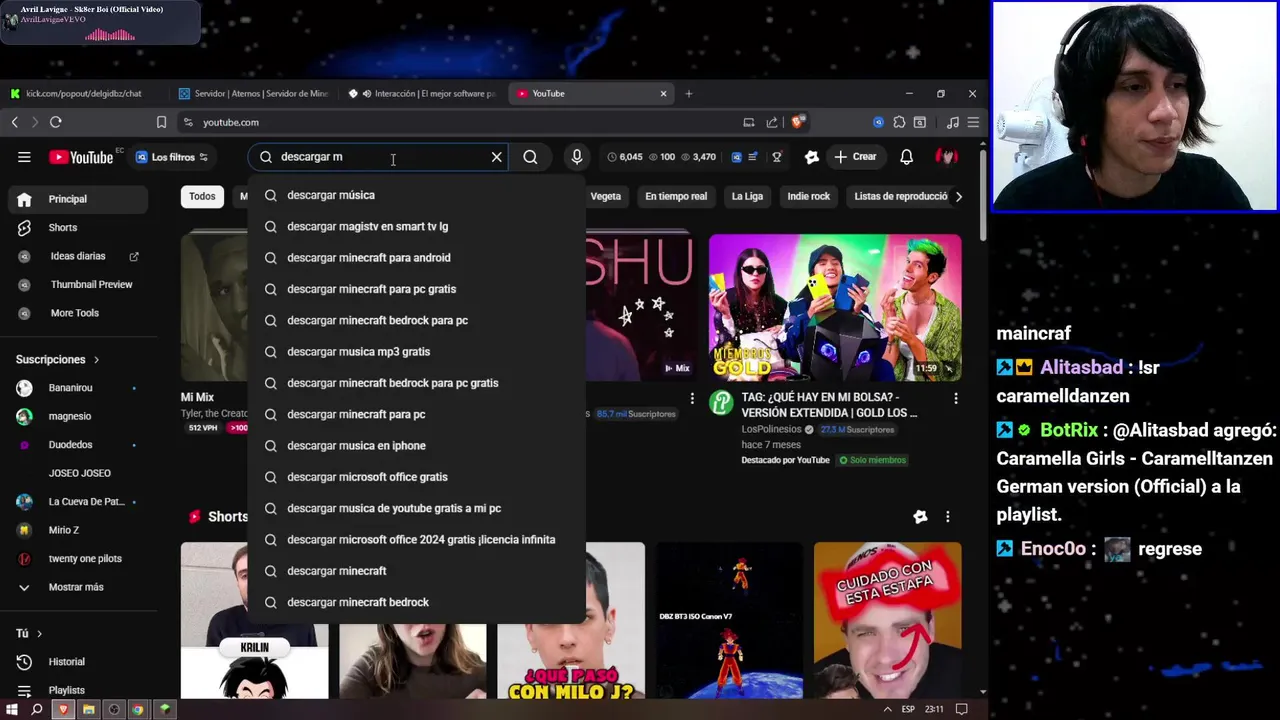
Task: Open La Cueva De Pat... subscription
Action: 78,502
